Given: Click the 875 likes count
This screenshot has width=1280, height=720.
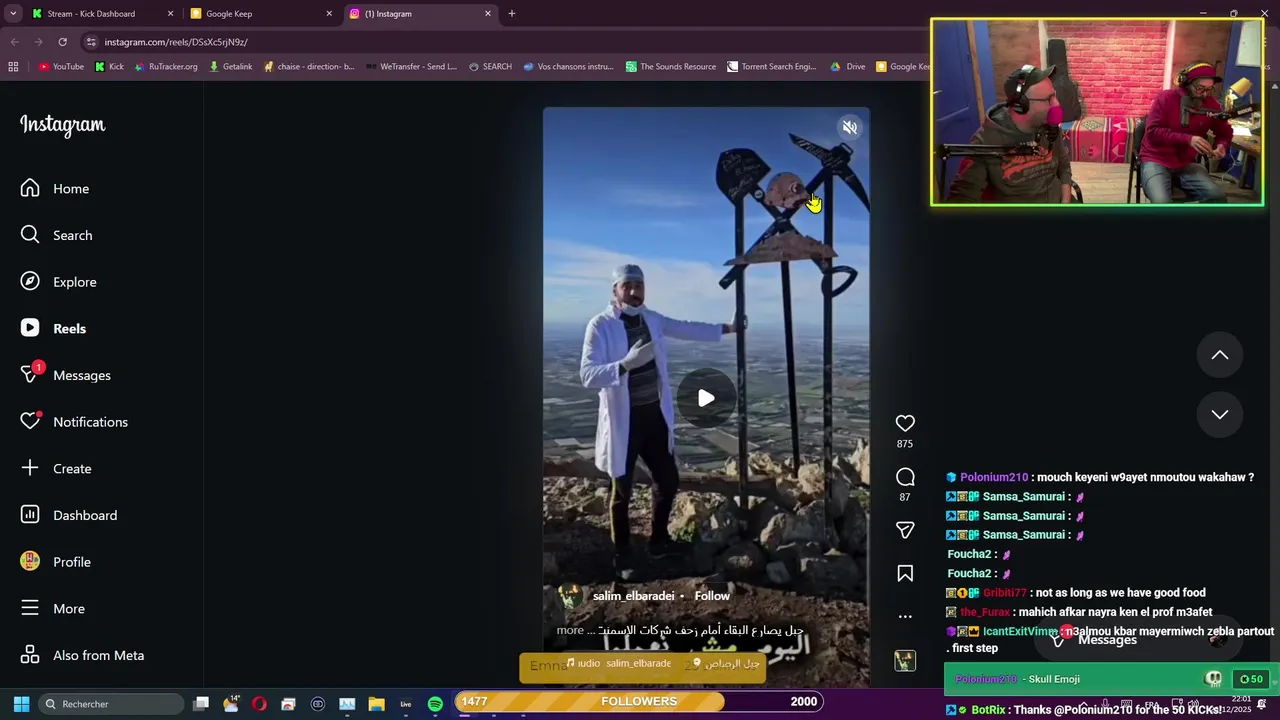Looking at the screenshot, I should (x=905, y=444).
